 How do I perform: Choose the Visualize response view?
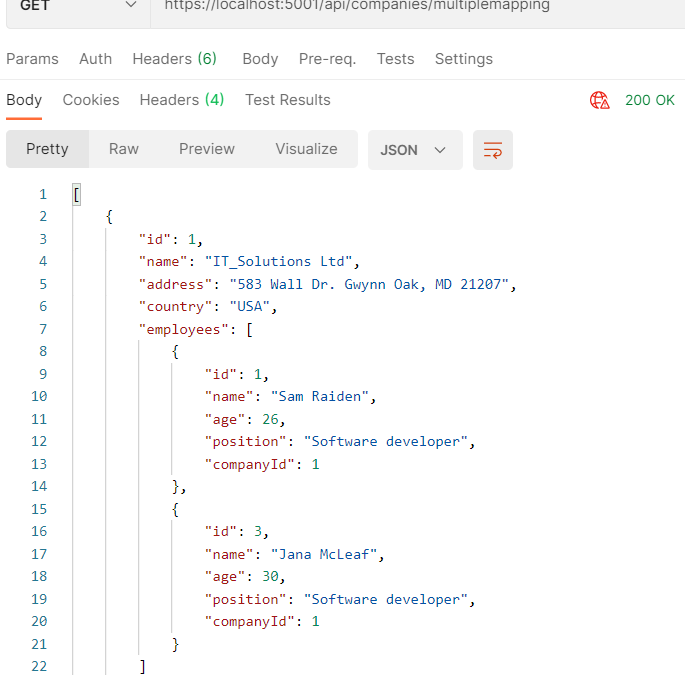306,149
